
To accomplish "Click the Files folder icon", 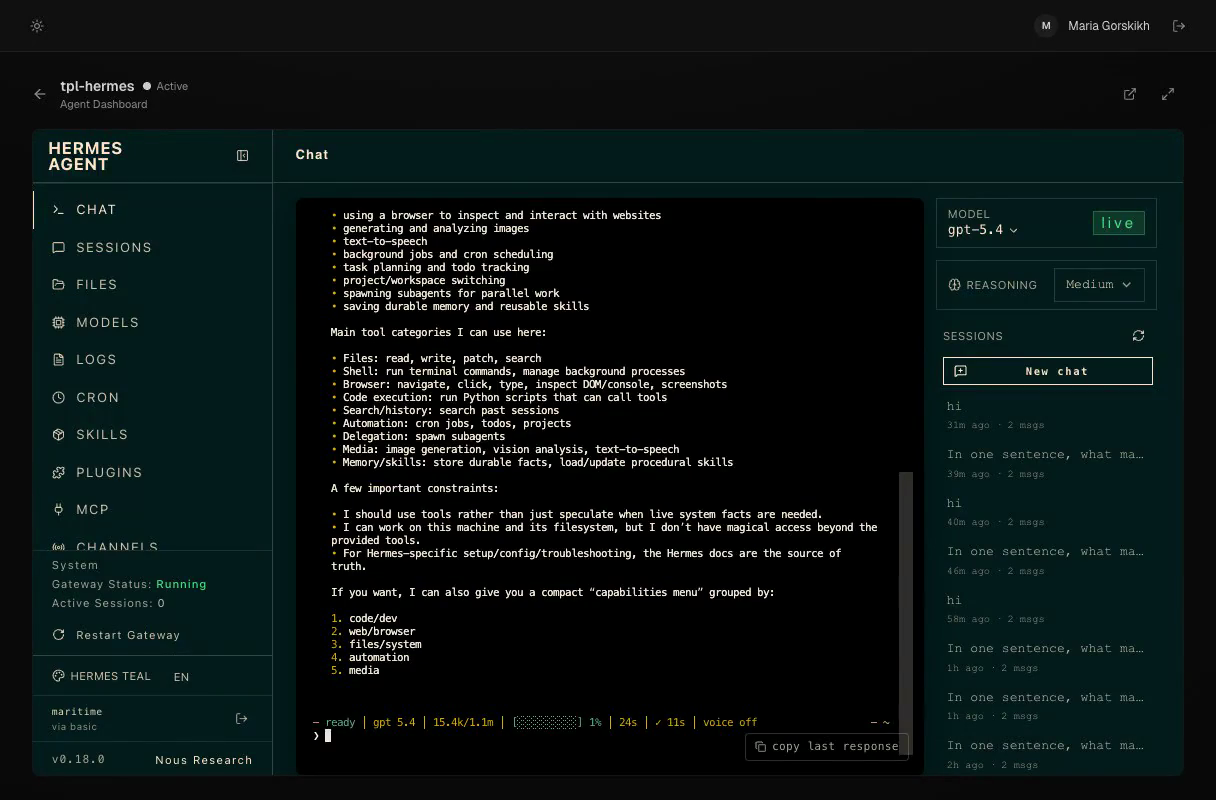I will pyautogui.click(x=58, y=284).
